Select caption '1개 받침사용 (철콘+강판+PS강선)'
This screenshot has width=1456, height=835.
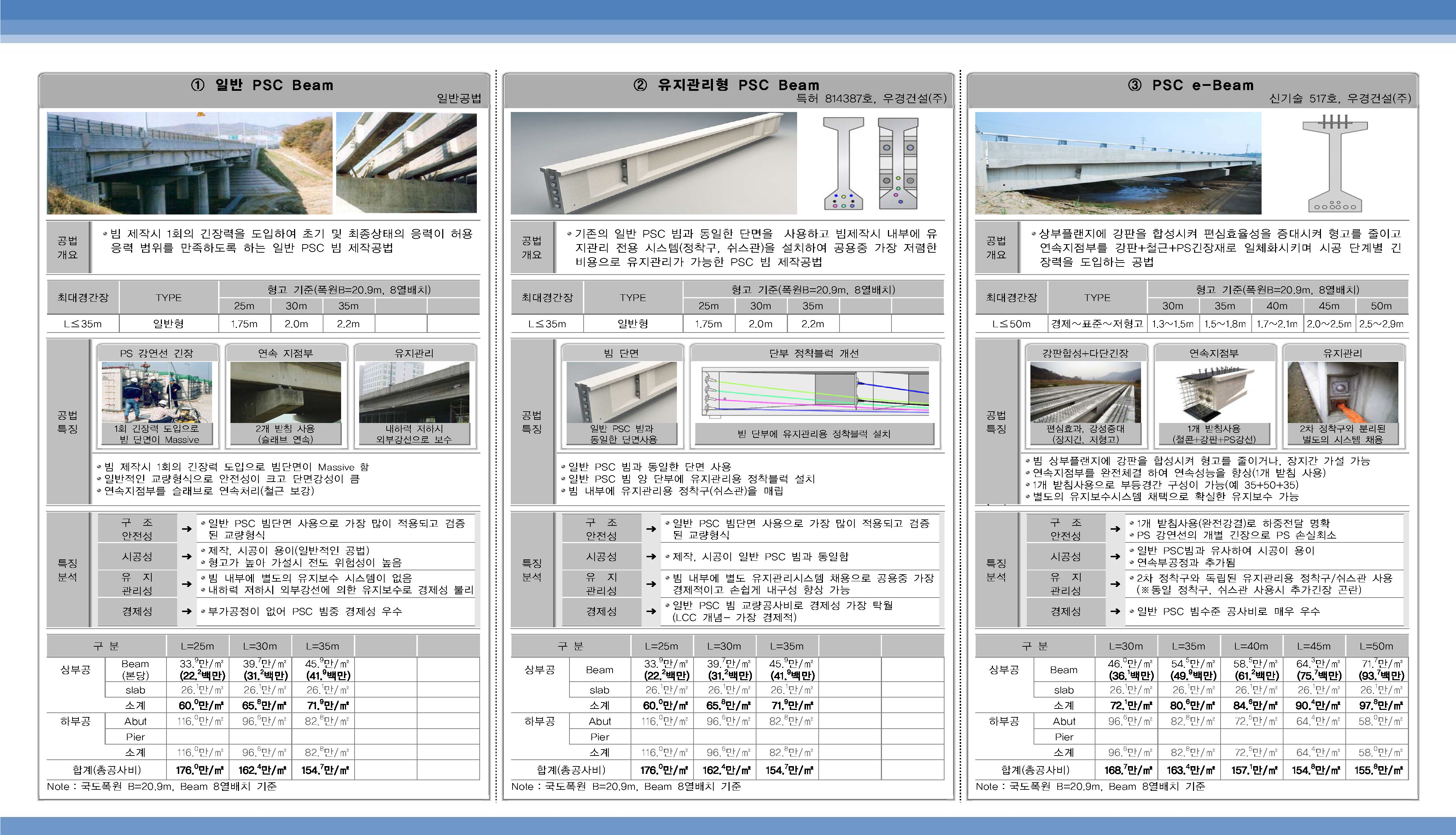pos(1214,434)
